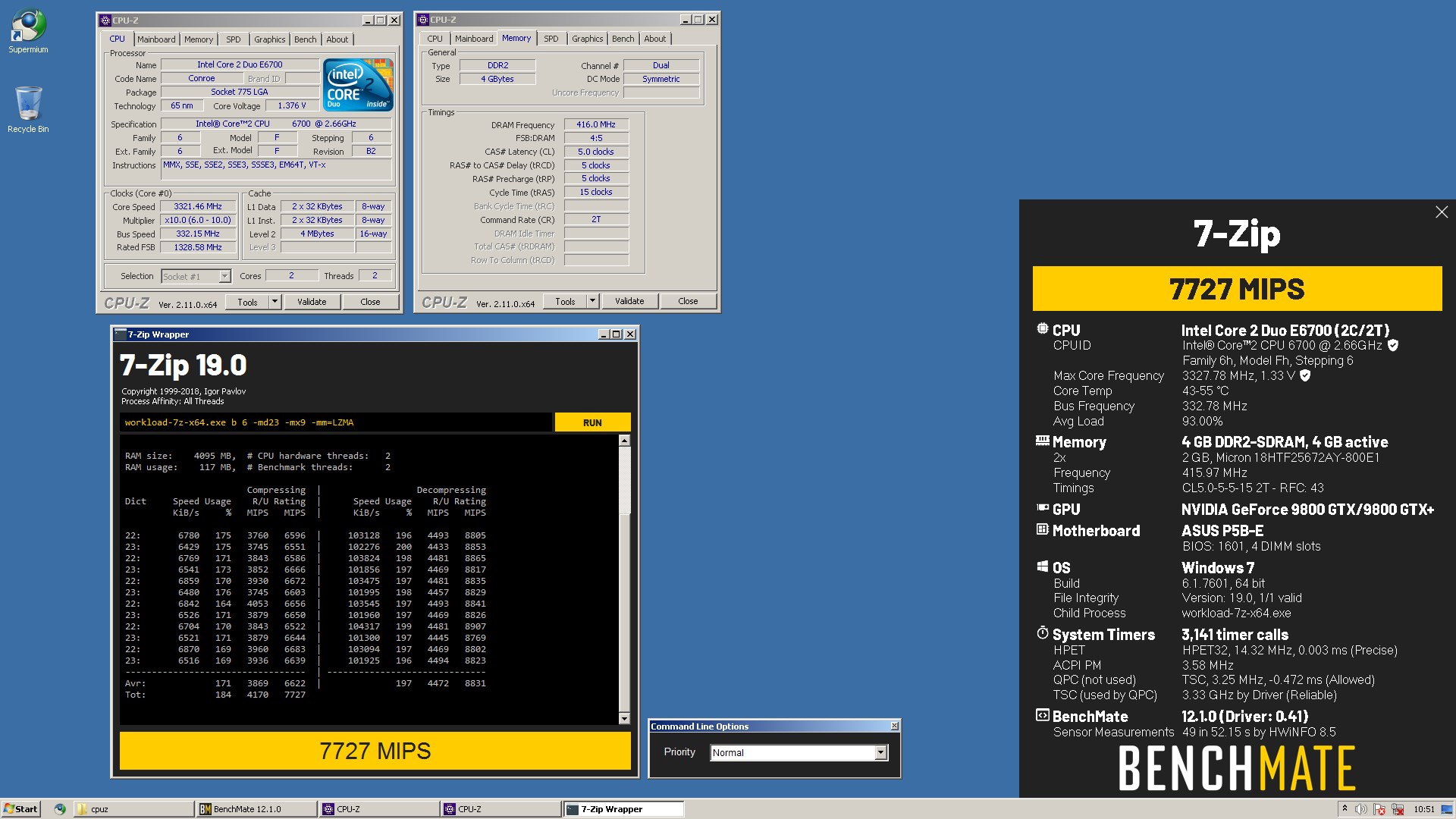Switch to the cpuz folder taskbar item
Image resolution: width=1456 pixels, height=819 pixels.
134,809
